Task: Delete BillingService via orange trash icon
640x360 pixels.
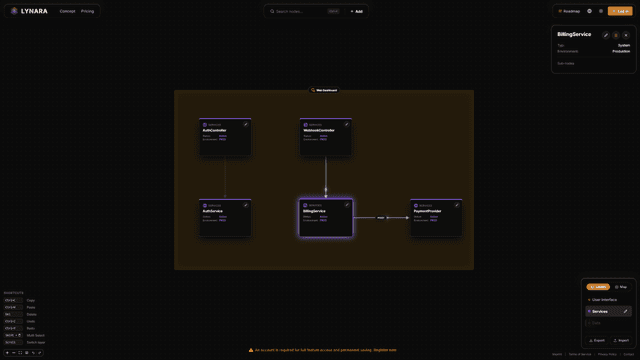Action: 616,35
